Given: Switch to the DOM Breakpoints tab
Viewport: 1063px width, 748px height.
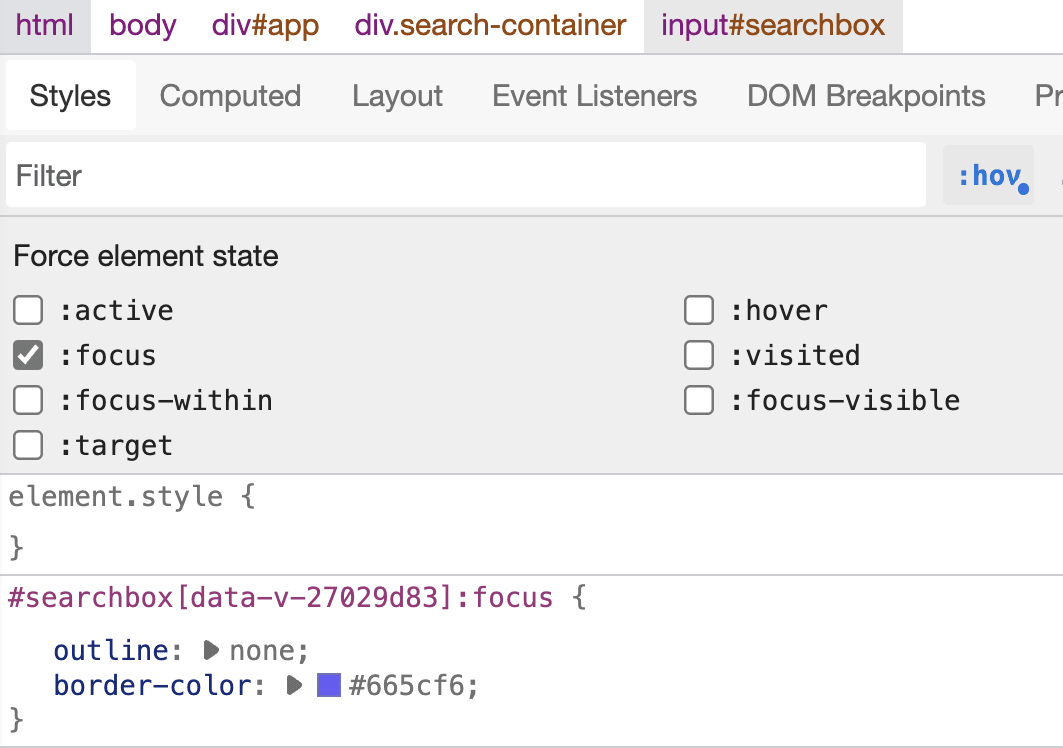Looking at the screenshot, I should click(866, 95).
